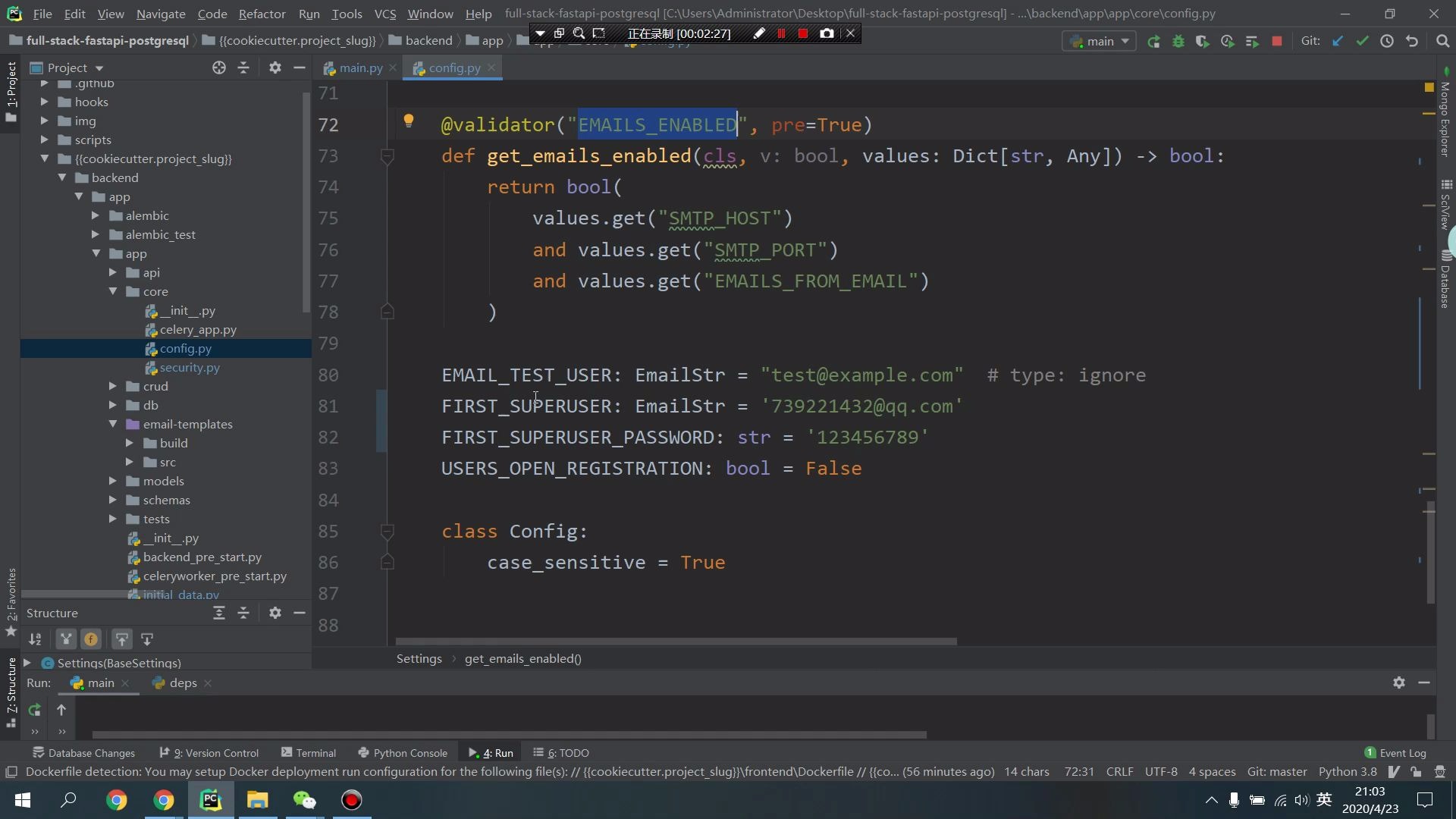This screenshot has height=819, width=1456.
Task: Collapse the email-templates folder
Action: 112,424
